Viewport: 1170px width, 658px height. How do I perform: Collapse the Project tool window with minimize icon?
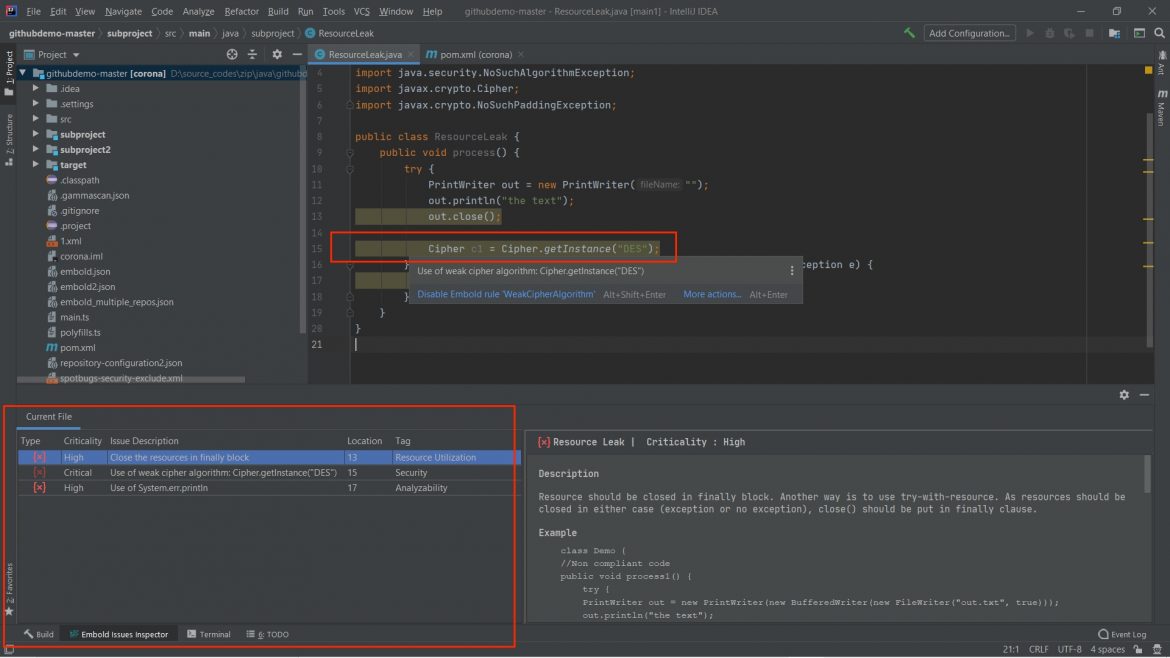pyautogui.click(x=297, y=54)
